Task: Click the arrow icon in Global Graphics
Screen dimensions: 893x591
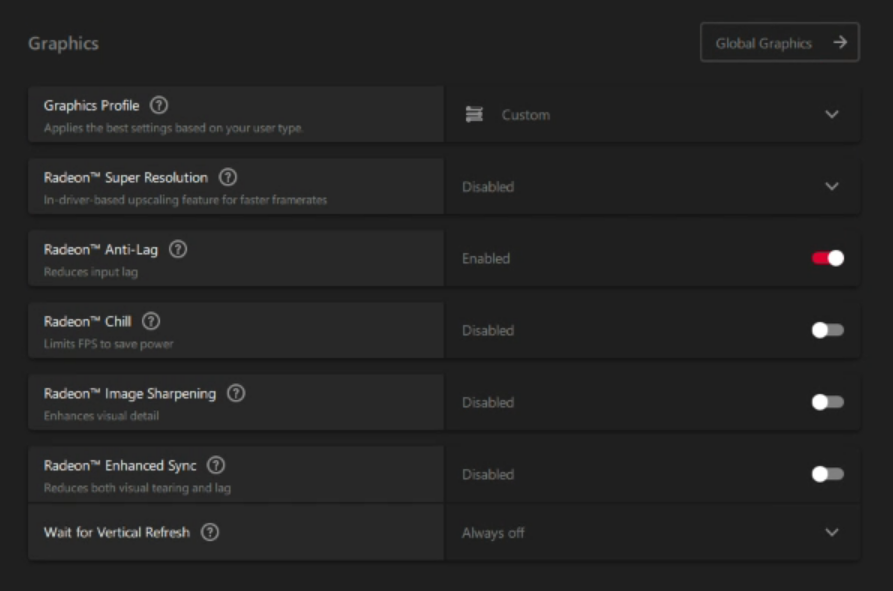Action: tap(839, 43)
